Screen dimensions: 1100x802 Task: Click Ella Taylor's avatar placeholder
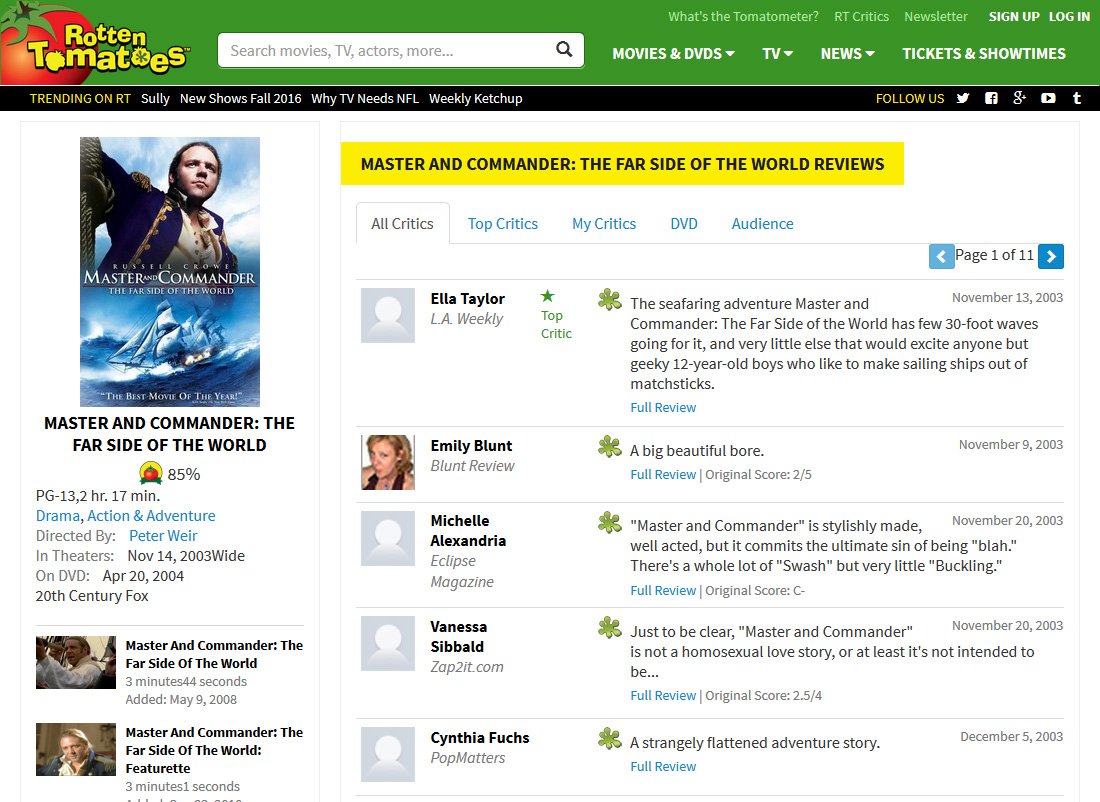click(x=388, y=315)
